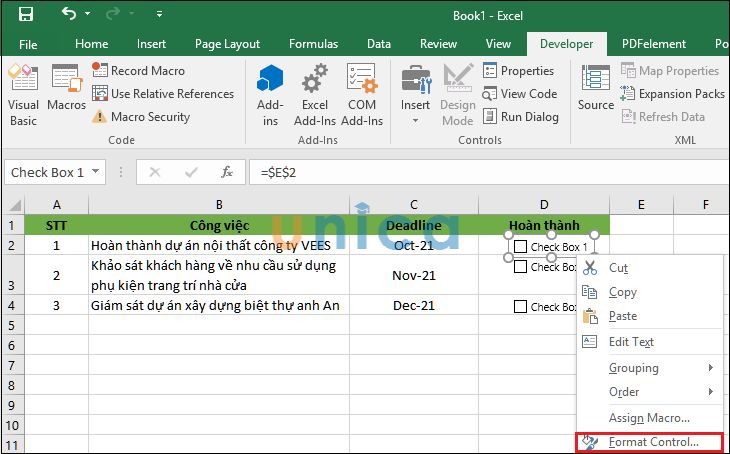Click Refresh Data in XML group
Image resolution: width=730 pixels, height=454 pixels.
click(663, 116)
